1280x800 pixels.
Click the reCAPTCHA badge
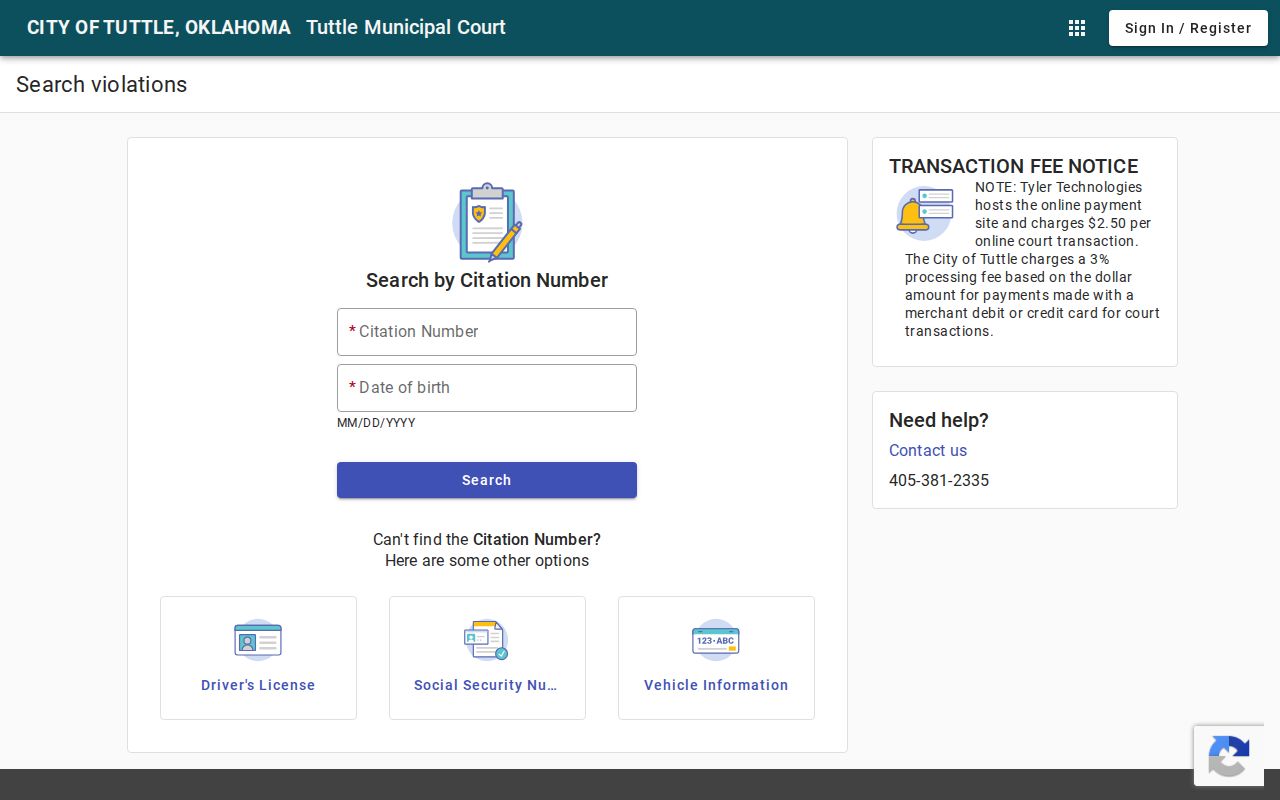click(x=1229, y=756)
